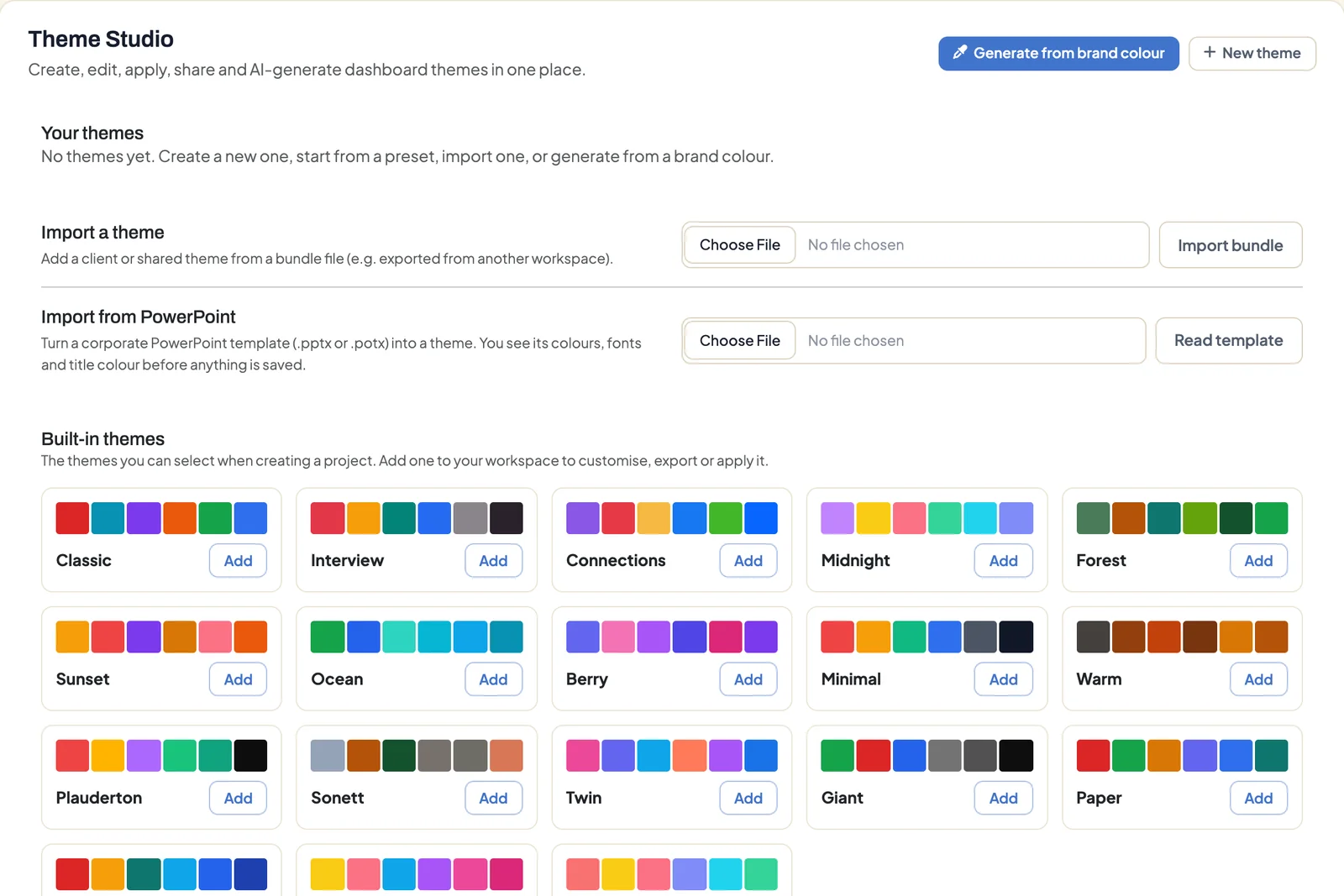1344x896 pixels.
Task: Add the Ocean theme
Action: (493, 679)
